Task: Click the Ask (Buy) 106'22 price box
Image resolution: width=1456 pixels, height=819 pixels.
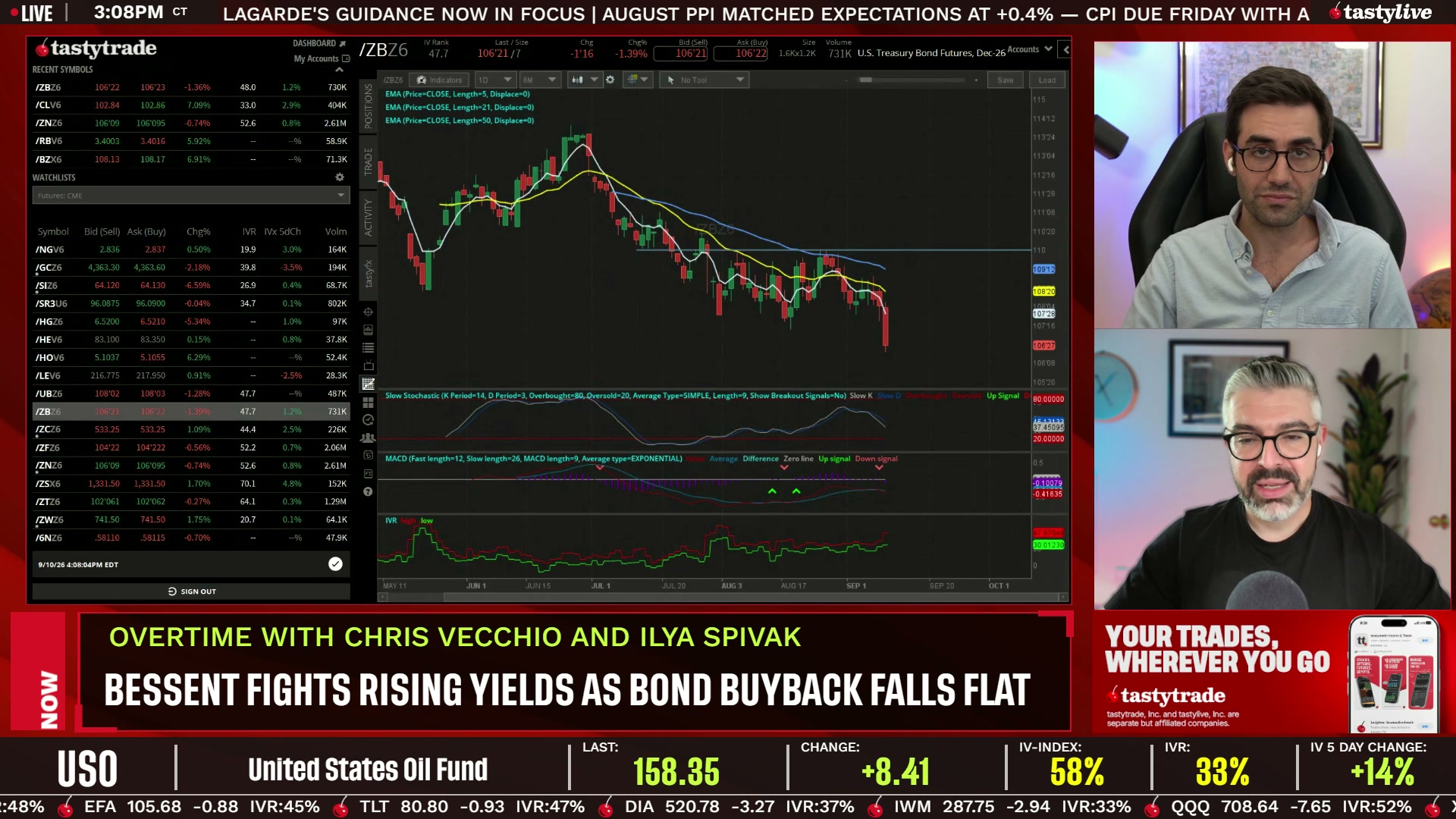Action: tap(741, 53)
